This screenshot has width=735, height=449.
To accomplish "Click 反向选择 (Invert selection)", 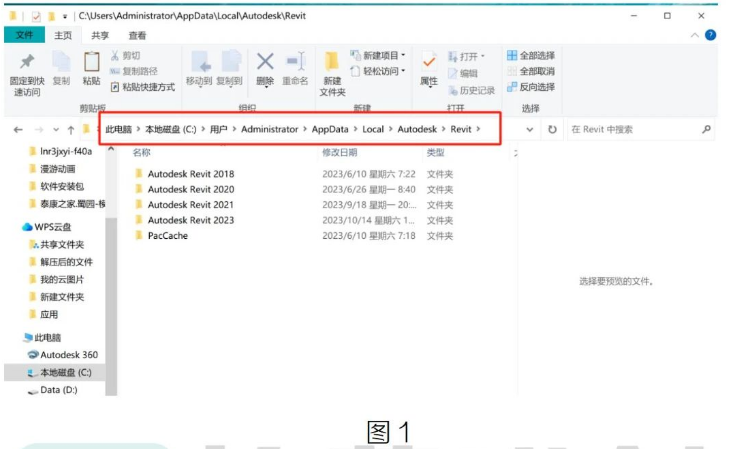I will pyautogui.click(x=531, y=87).
